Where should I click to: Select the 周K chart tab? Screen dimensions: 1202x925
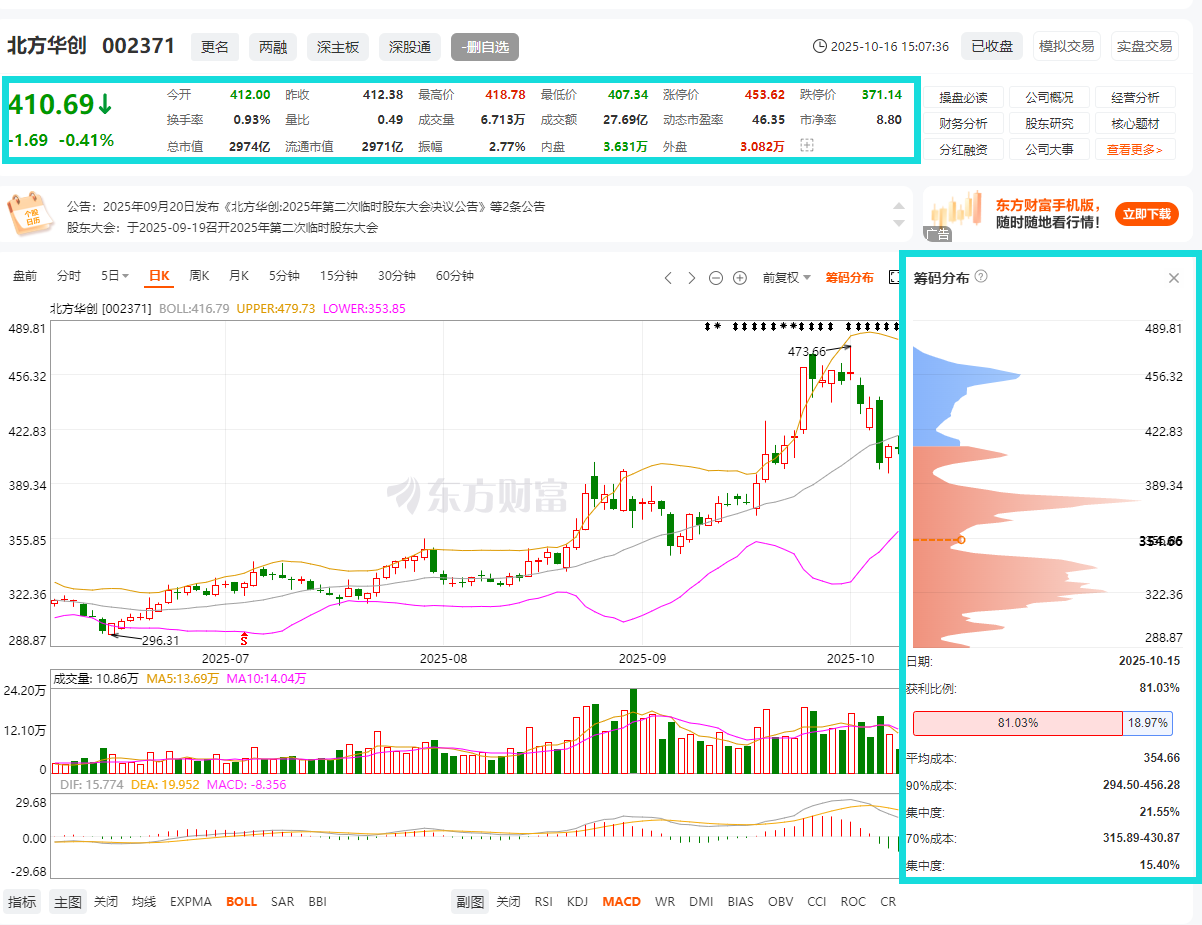coord(199,276)
